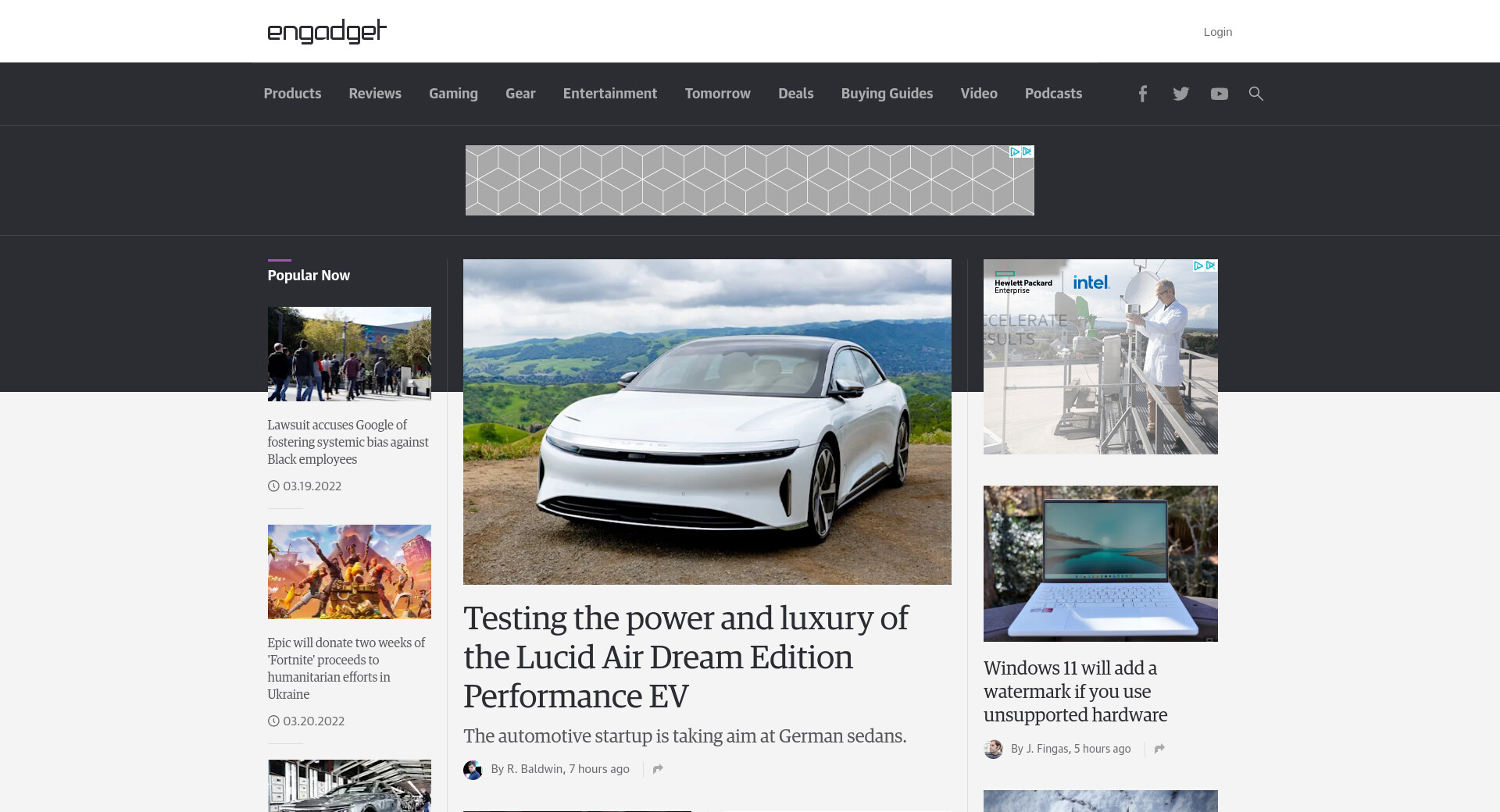1500x812 pixels.
Task: Share the Lucid Air article
Action: click(658, 769)
